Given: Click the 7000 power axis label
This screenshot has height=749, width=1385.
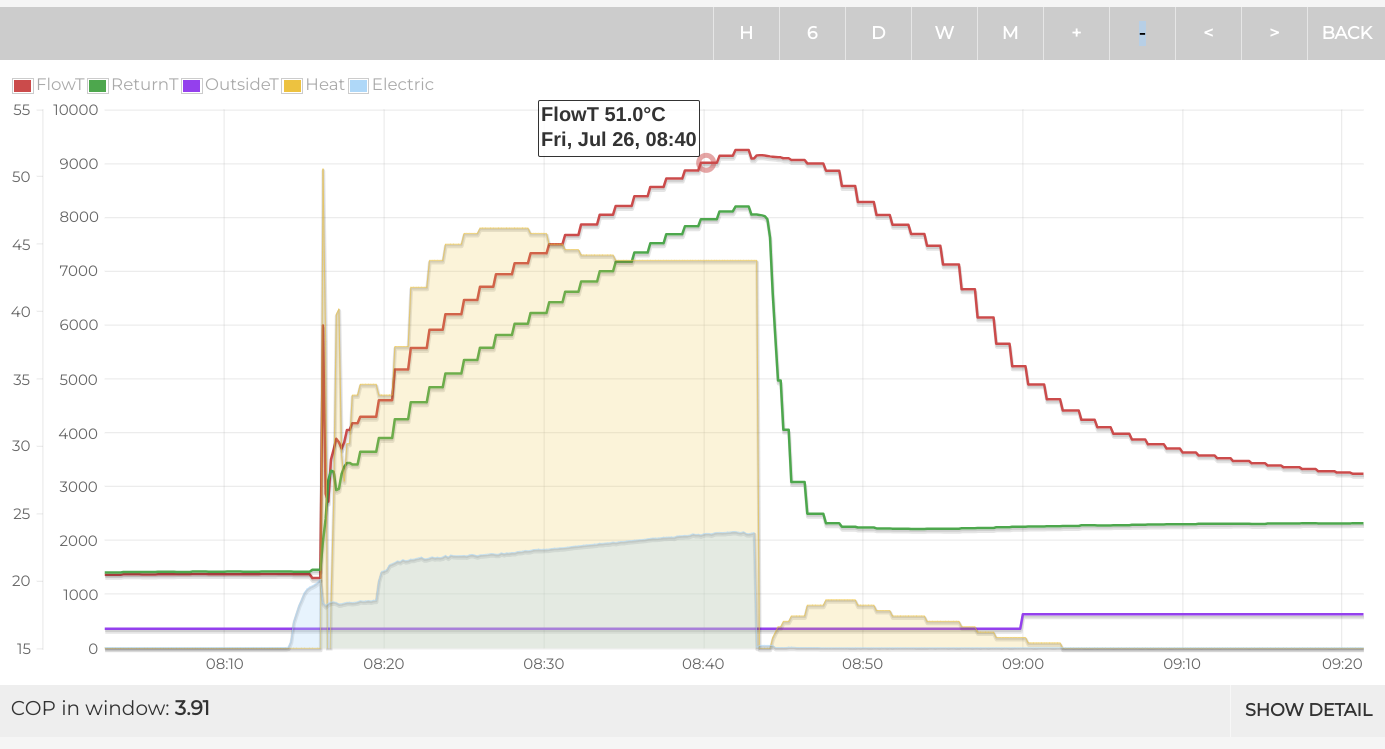Looking at the screenshot, I should coord(79,272).
